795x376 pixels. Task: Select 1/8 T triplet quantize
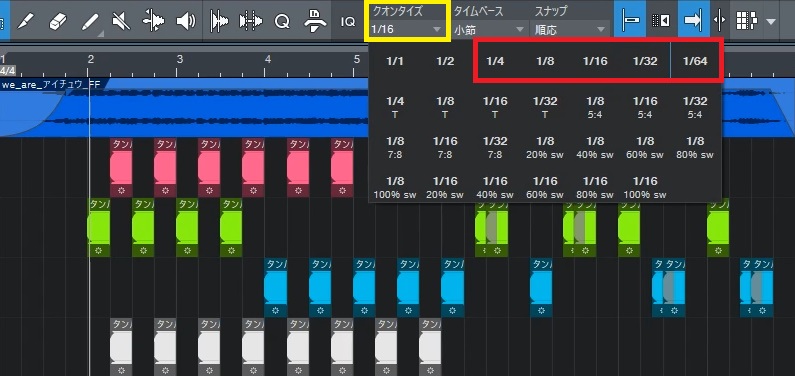coord(445,107)
